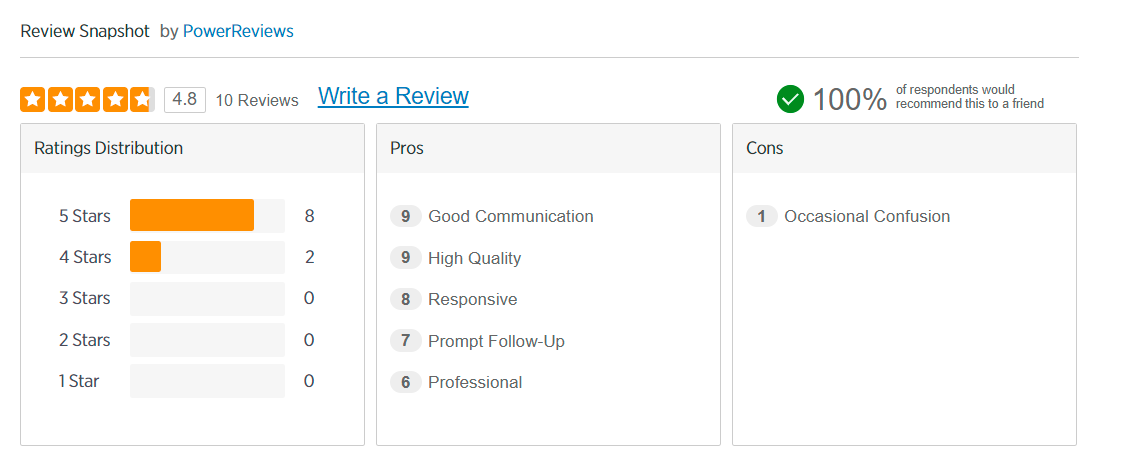This screenshot has height=459, width=1134.
Task: Click the Professional count badge
Action: (x=405, y=382)
